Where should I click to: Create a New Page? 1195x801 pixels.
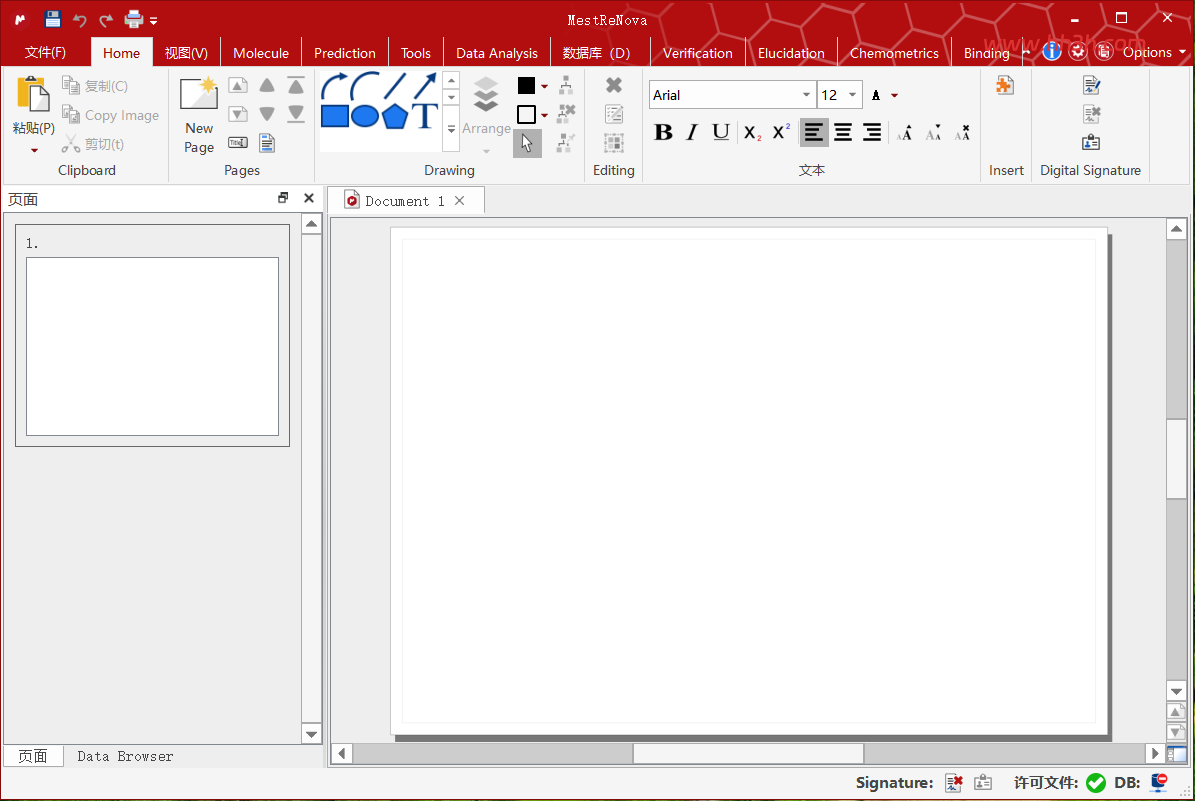pyautogui.click(x=199, y=116)
